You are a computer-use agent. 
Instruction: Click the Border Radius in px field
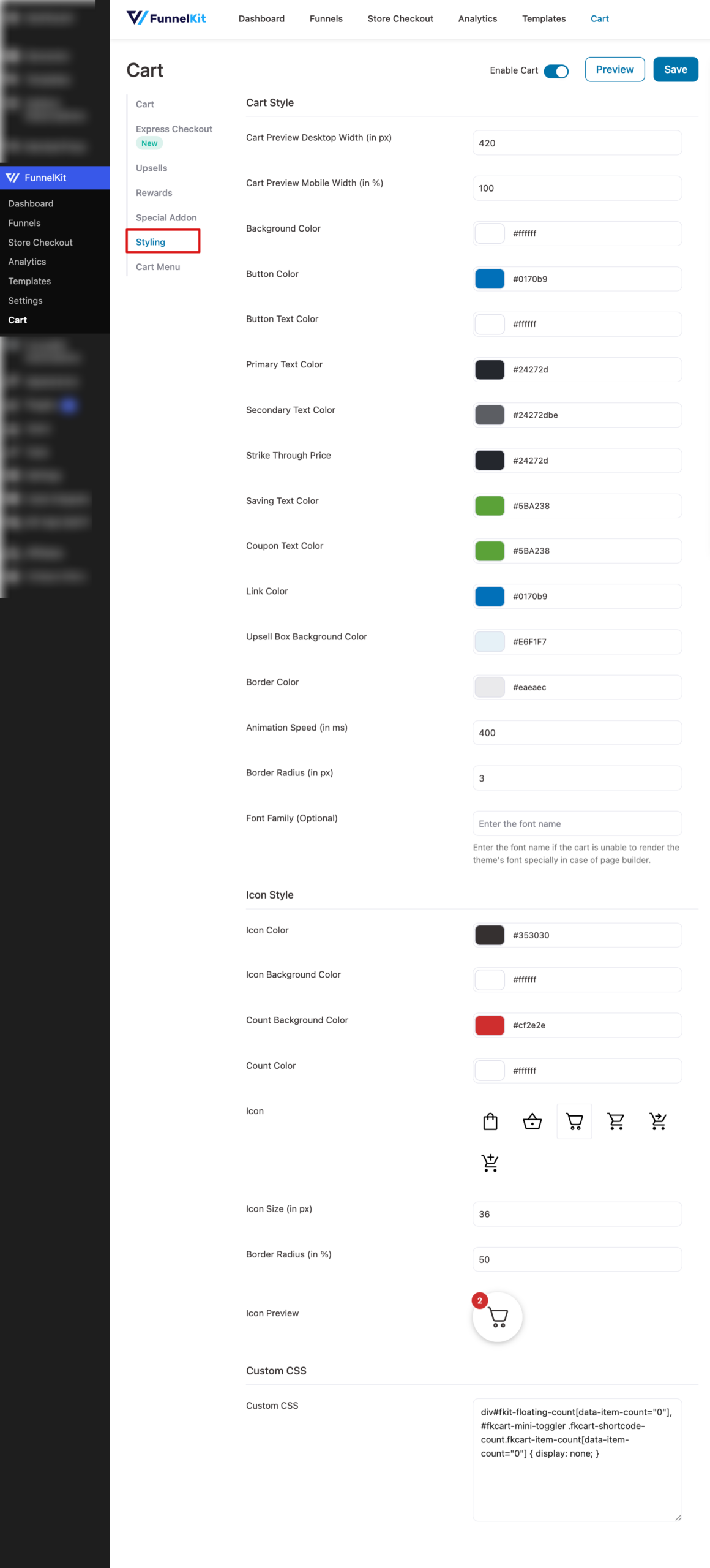coord(577,778)
